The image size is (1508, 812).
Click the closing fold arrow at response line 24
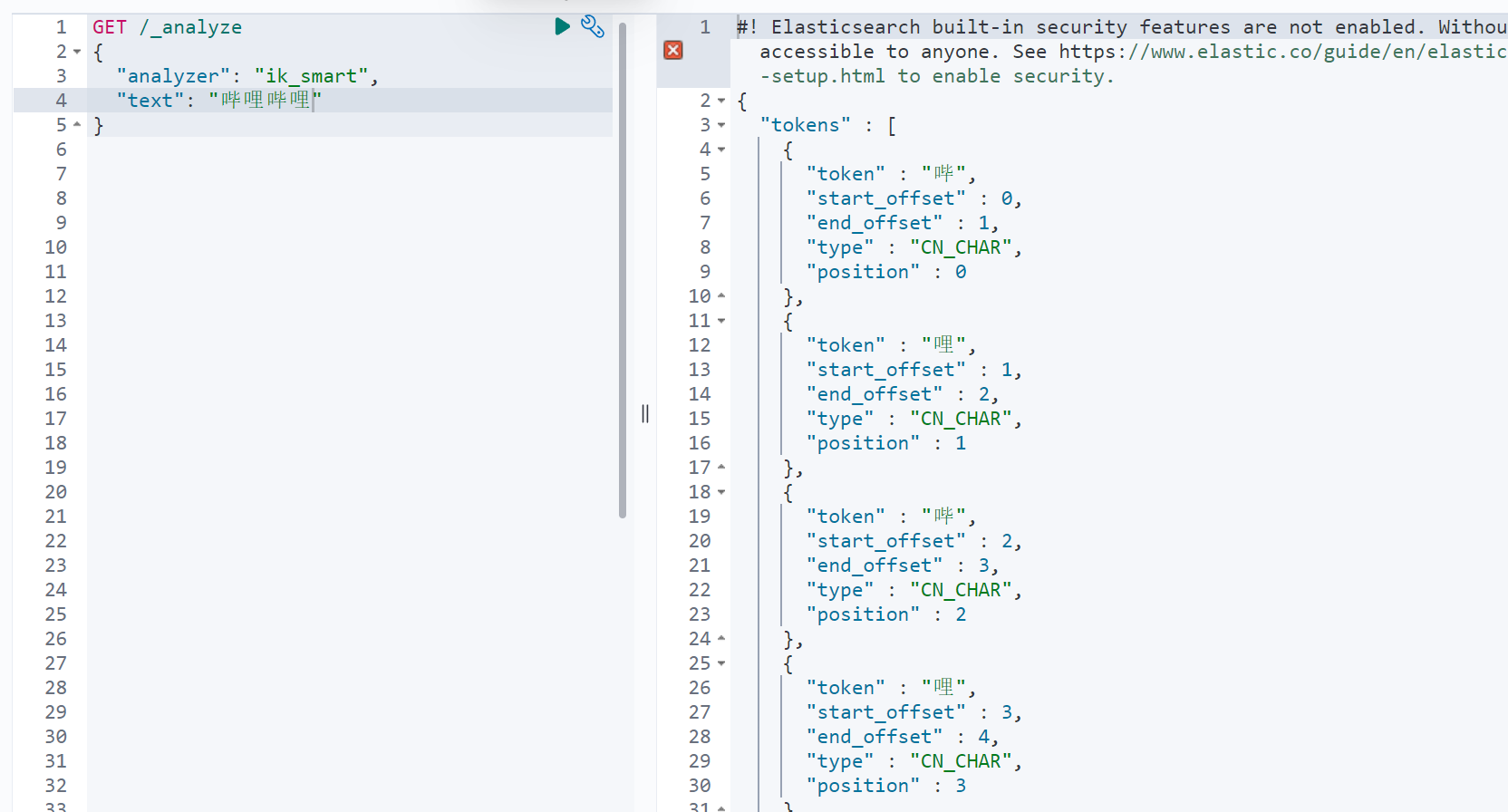tap(721, 638)
